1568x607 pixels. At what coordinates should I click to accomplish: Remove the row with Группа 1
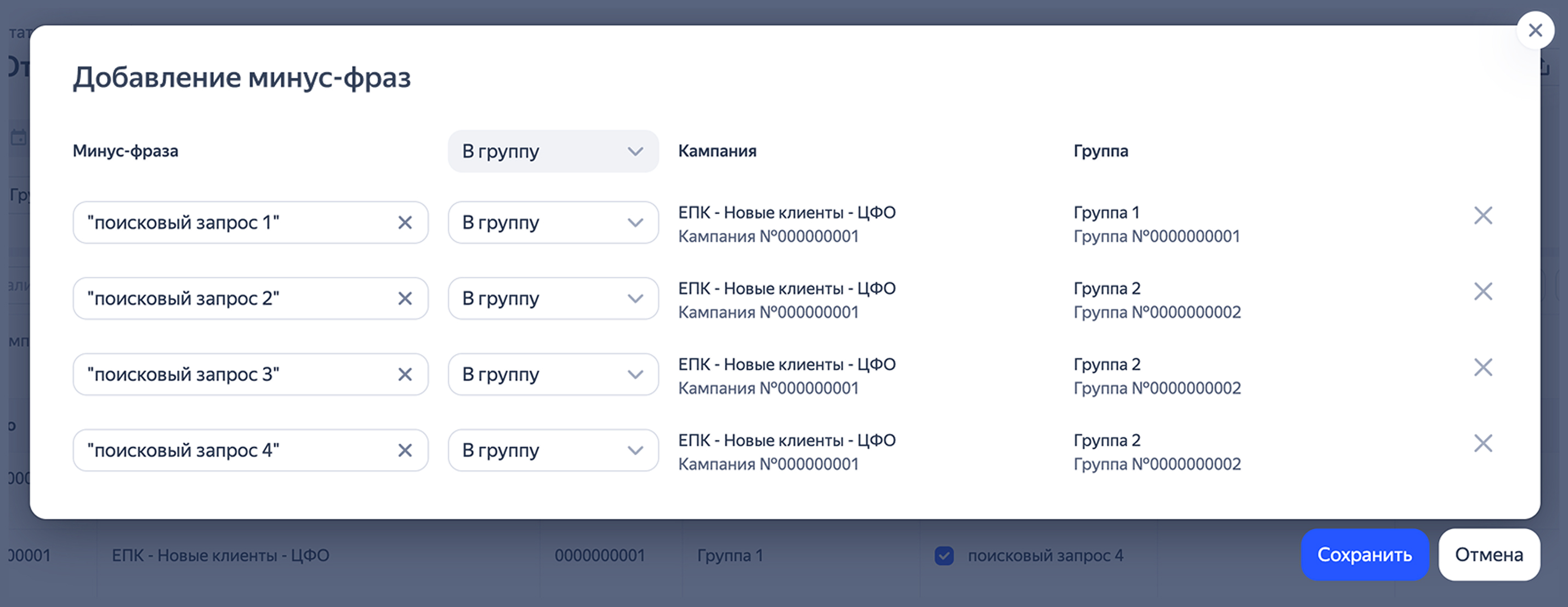1483,215
